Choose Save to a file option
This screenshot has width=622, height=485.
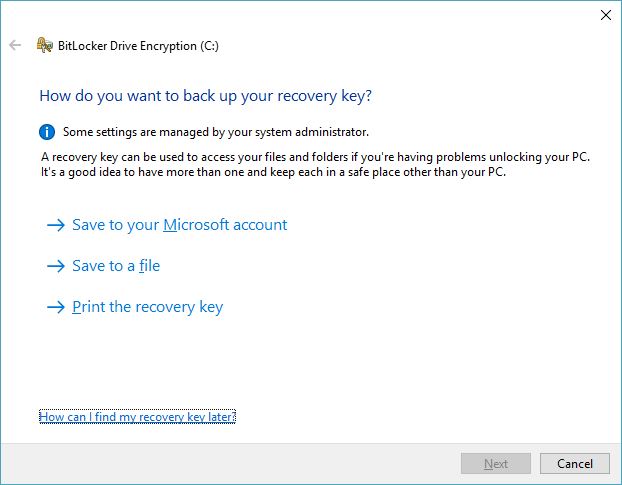[116, 266]
